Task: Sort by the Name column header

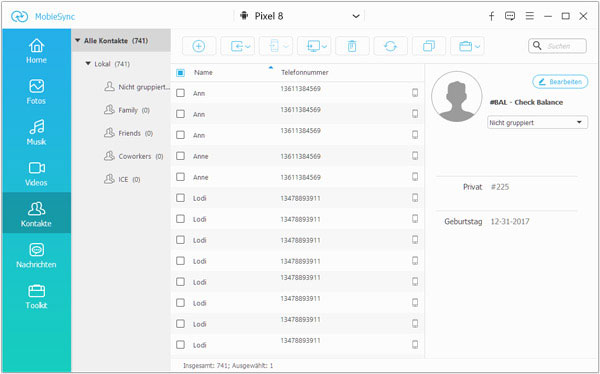Action: tap(203, 72)
